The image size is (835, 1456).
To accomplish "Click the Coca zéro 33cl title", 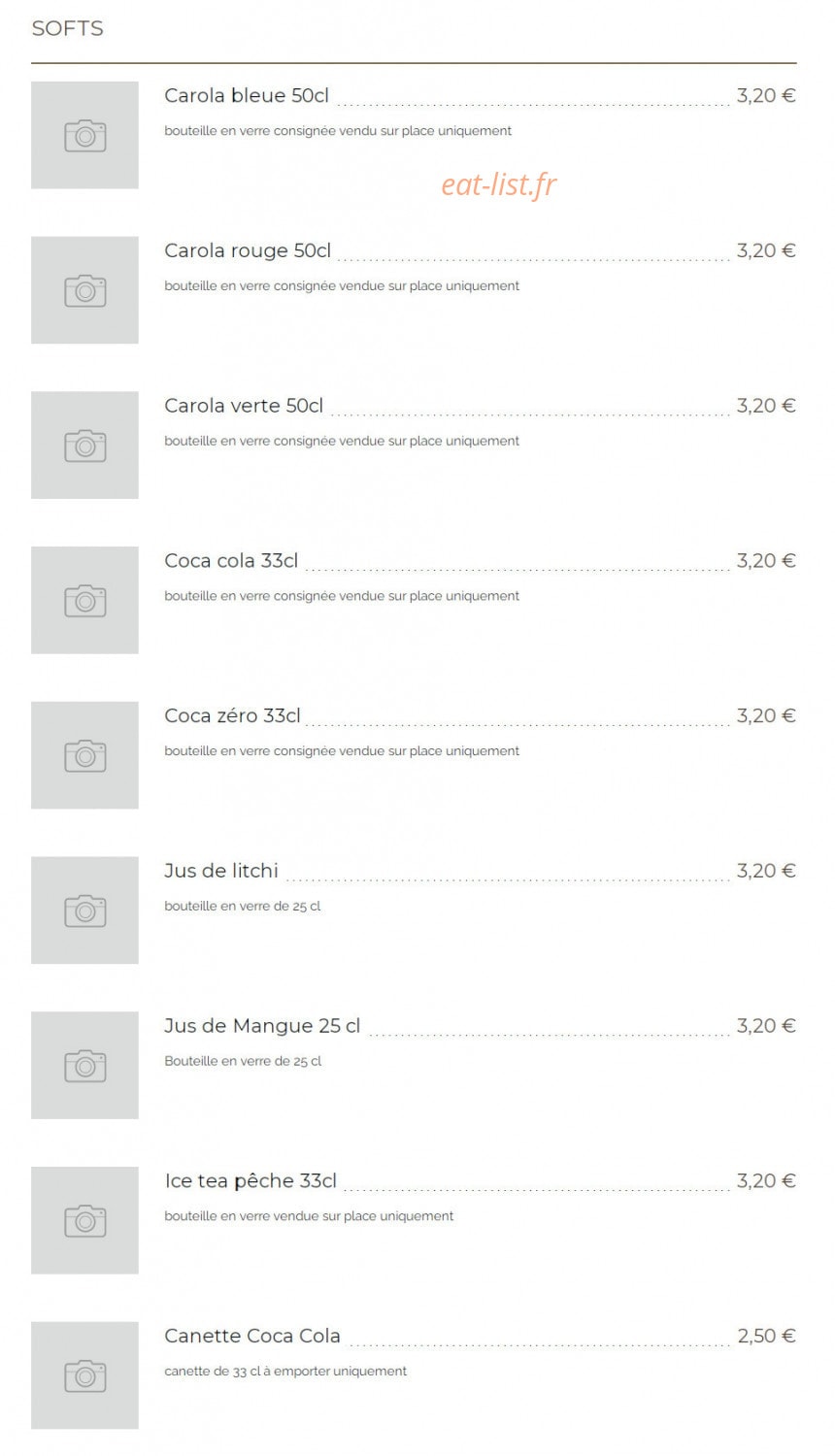I will pyautogui.click(x=232, y=715).
